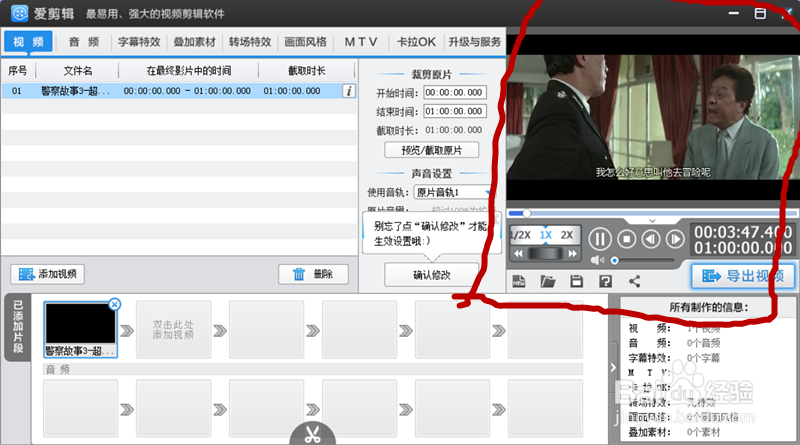Image resolution: width=800 pixels, height=445 pixels.
Task: Click the 在最终影片中的时间 column header
Action: (x=189, y=70)
